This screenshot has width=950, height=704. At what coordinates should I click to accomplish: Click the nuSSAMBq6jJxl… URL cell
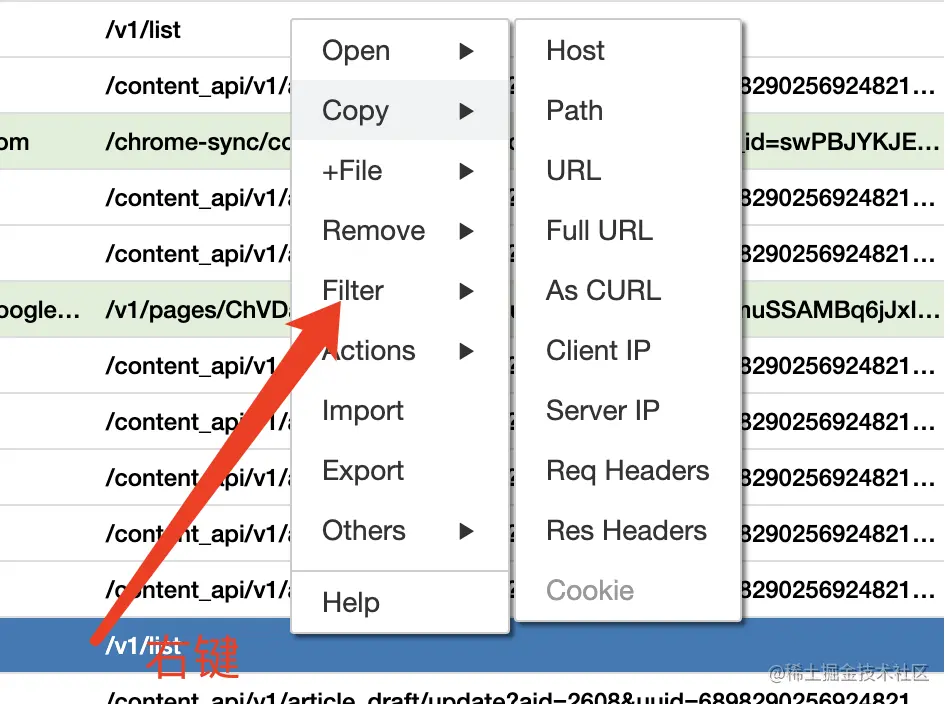pyautogui.click(x=842, y=310)
